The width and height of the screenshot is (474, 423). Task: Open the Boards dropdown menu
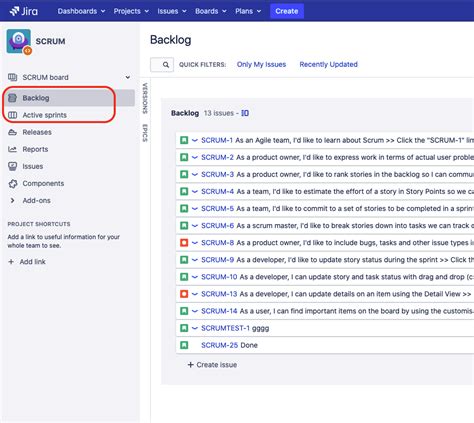tap(211, 11)
